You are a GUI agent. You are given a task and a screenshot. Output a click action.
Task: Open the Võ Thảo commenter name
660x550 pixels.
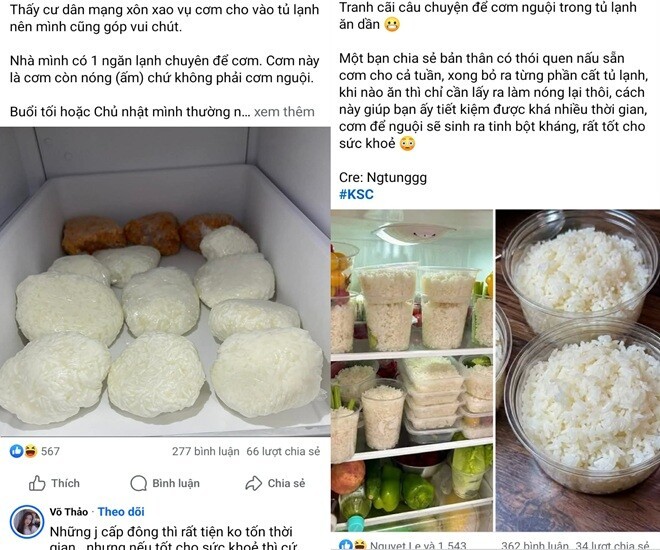pos(69,512)
